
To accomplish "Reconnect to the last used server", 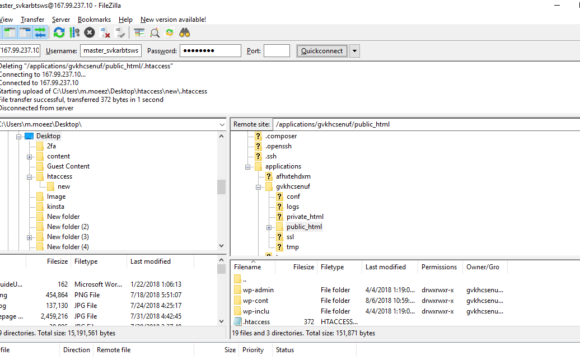I will [121, 33].
